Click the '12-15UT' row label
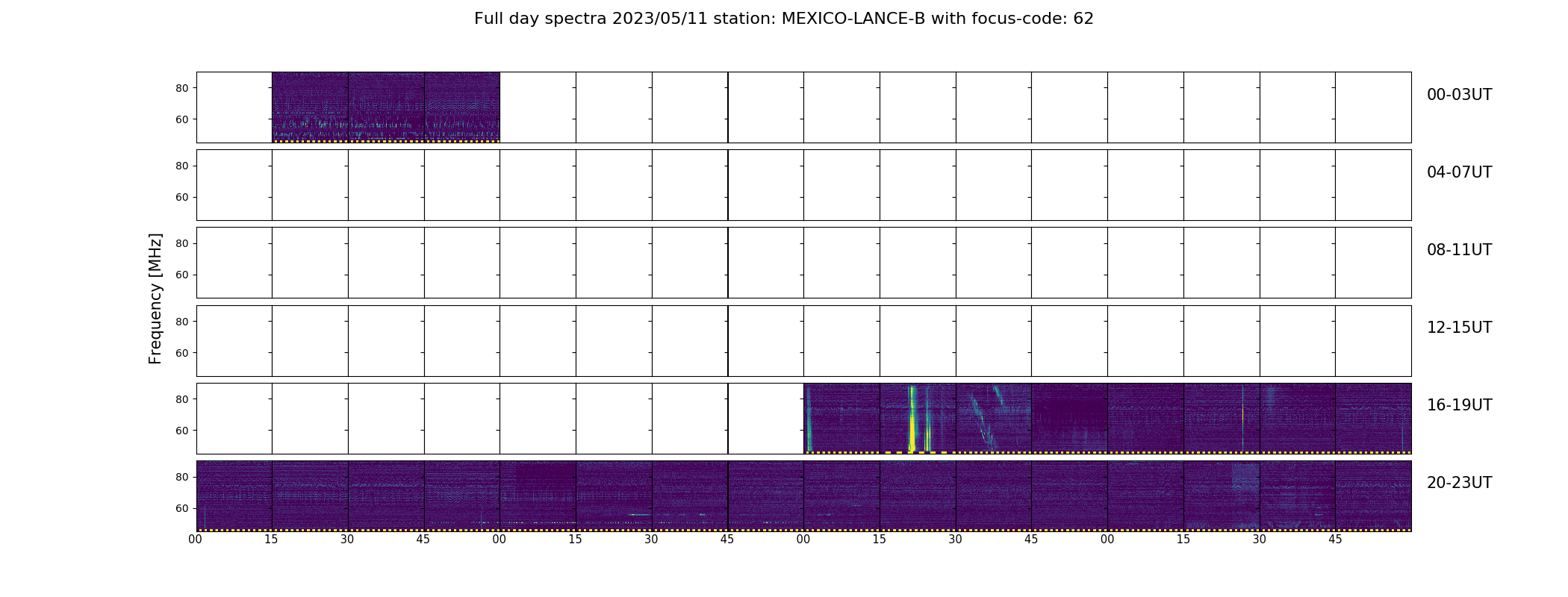Image resolution: width=1568 pixels, height=597 pixels. 1459,328
